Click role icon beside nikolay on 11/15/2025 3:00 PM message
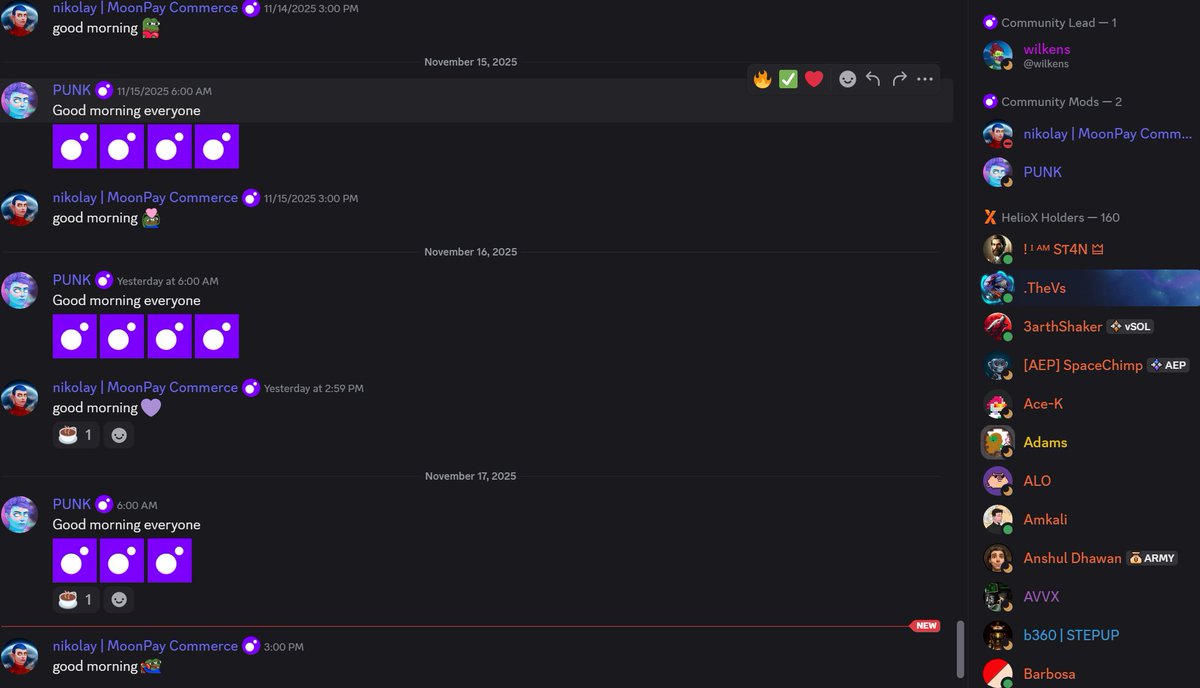The width and height of the screenshot is (1200, 688). click(251, 197)
